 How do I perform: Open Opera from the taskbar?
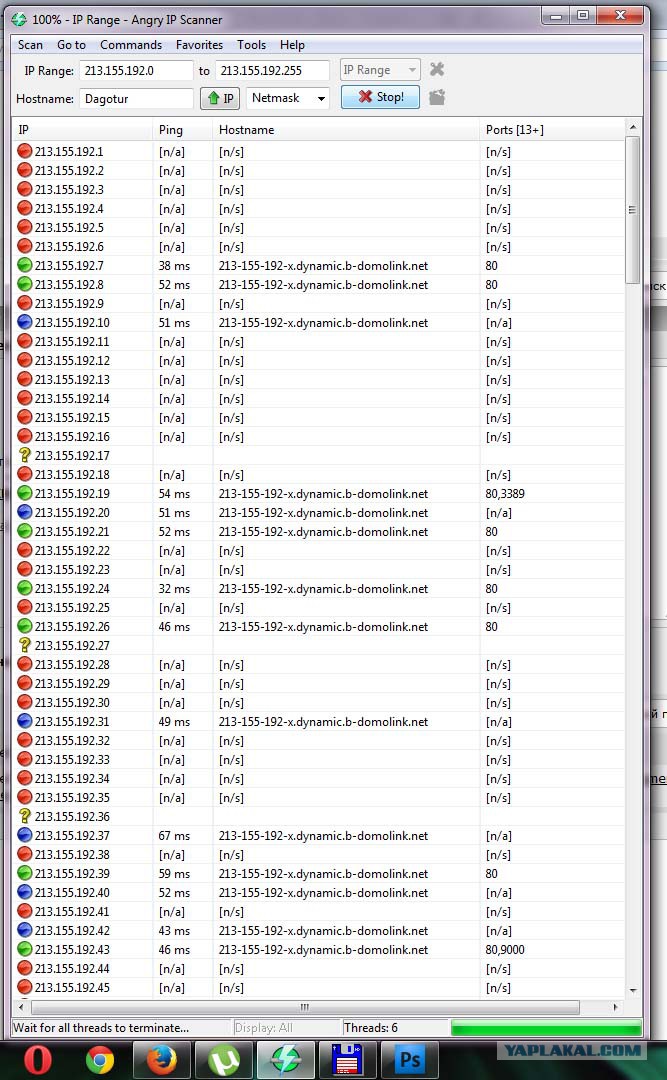tap(37, 1060)
